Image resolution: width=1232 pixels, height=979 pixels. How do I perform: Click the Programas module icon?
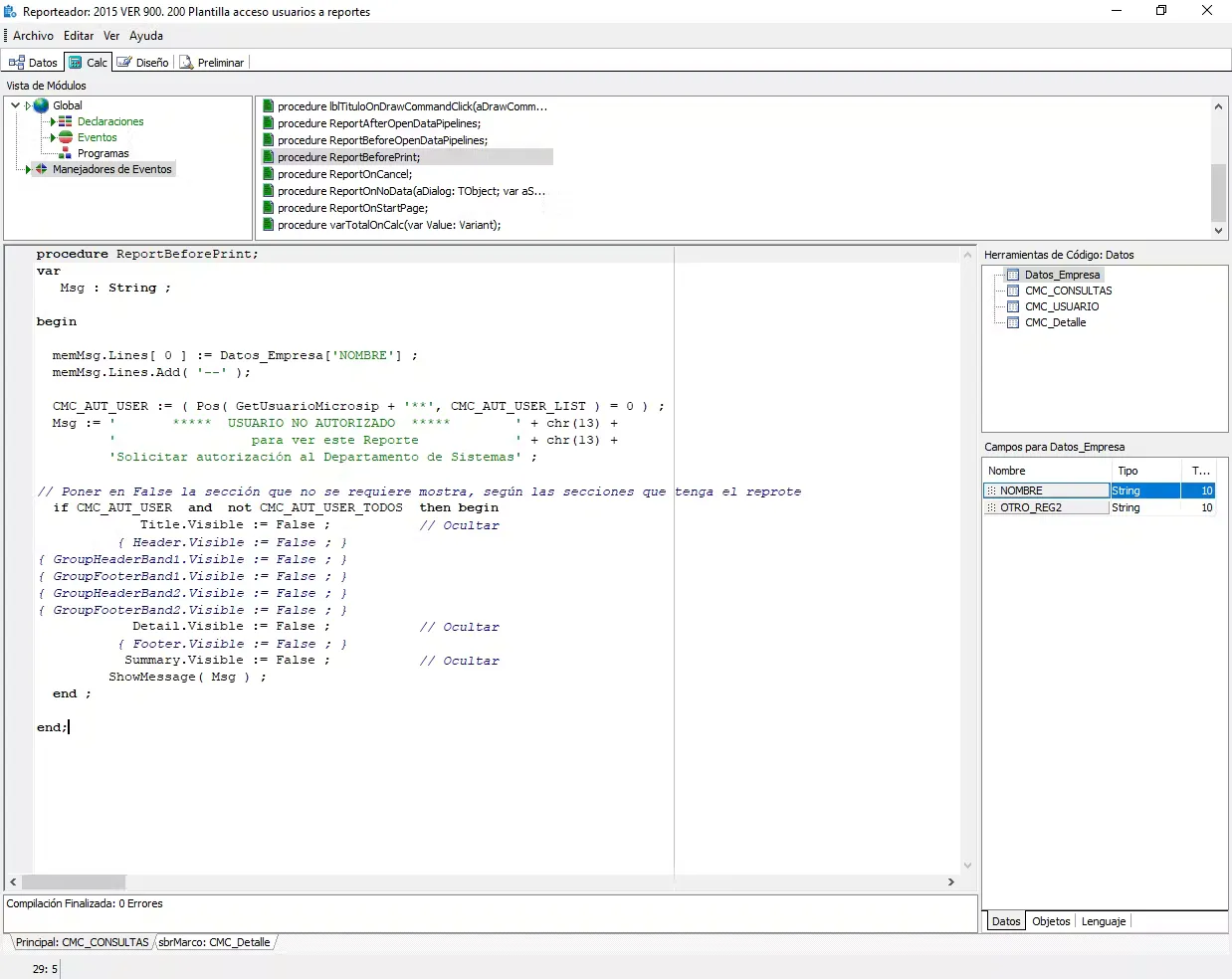click(66, 153)
